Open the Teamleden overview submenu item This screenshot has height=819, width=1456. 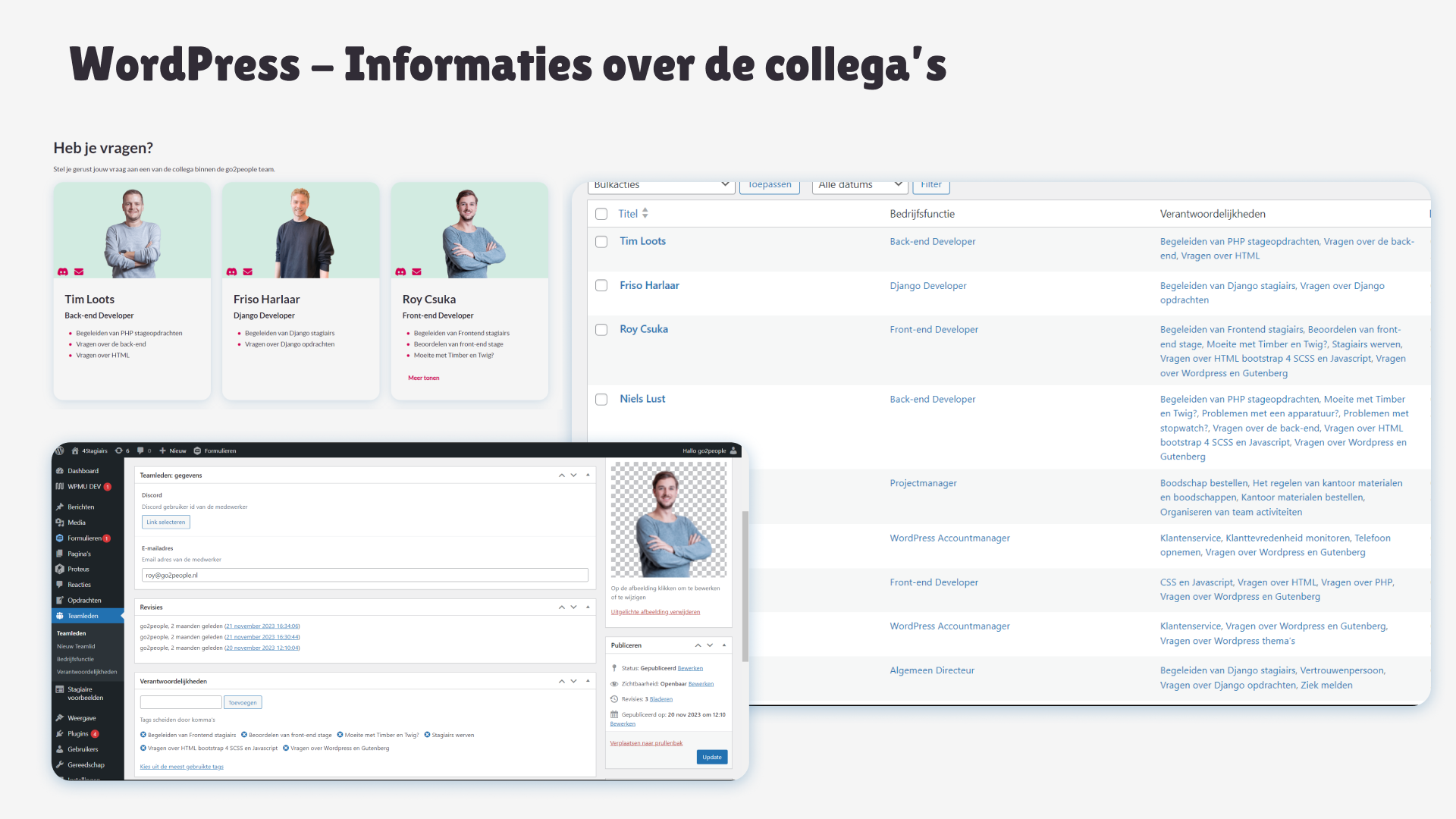71,633
